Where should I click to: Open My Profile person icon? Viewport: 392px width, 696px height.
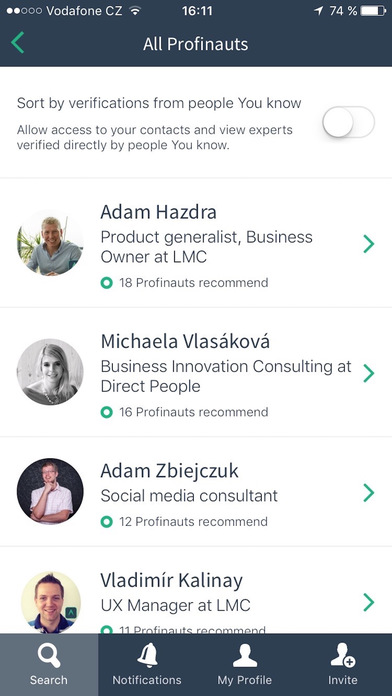[245, 656]
